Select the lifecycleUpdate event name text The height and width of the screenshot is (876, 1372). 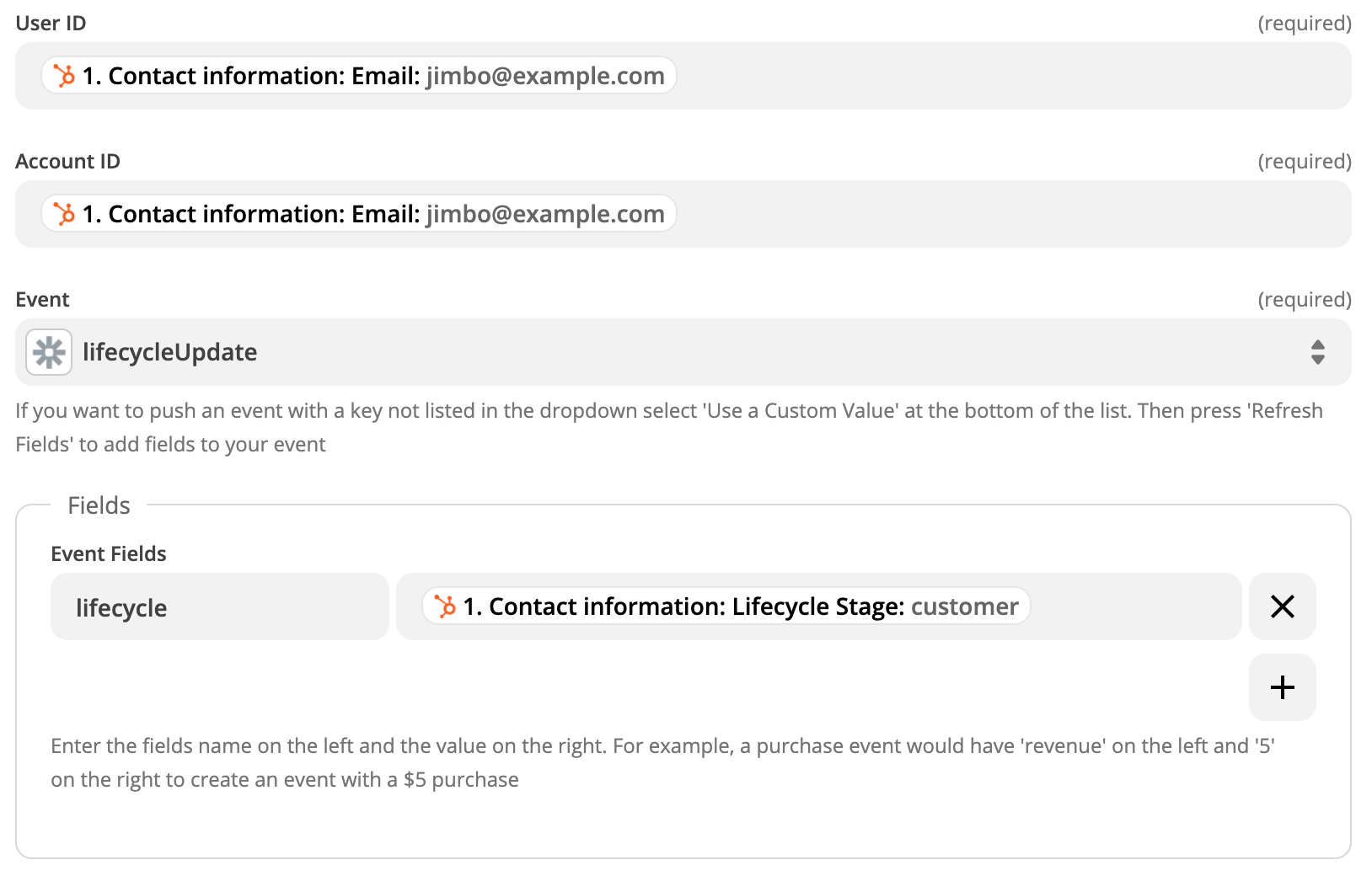coord(170,351)
